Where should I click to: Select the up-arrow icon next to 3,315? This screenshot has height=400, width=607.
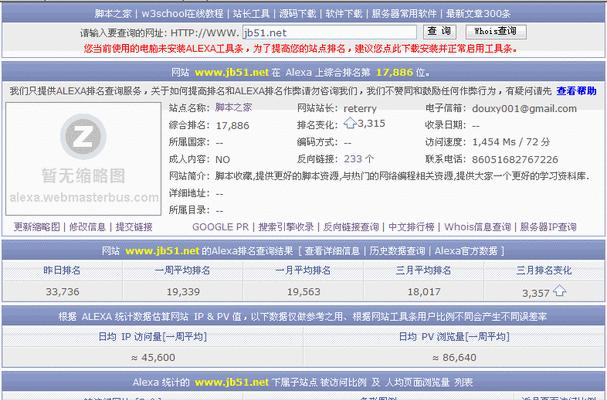[x=350, y=123]
